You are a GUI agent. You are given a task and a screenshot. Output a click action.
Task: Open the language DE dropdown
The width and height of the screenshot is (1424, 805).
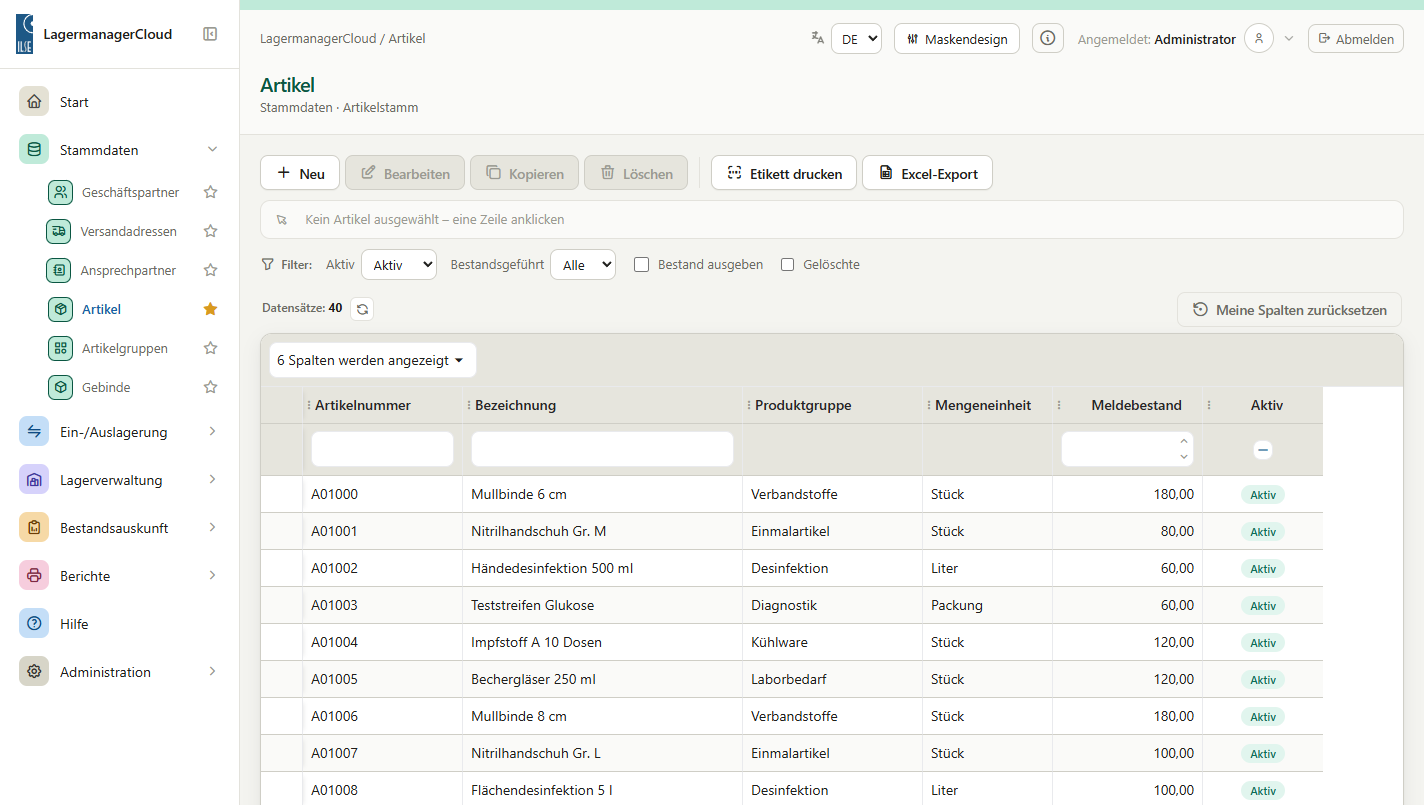pyautogui.click(x=856, y=39)
